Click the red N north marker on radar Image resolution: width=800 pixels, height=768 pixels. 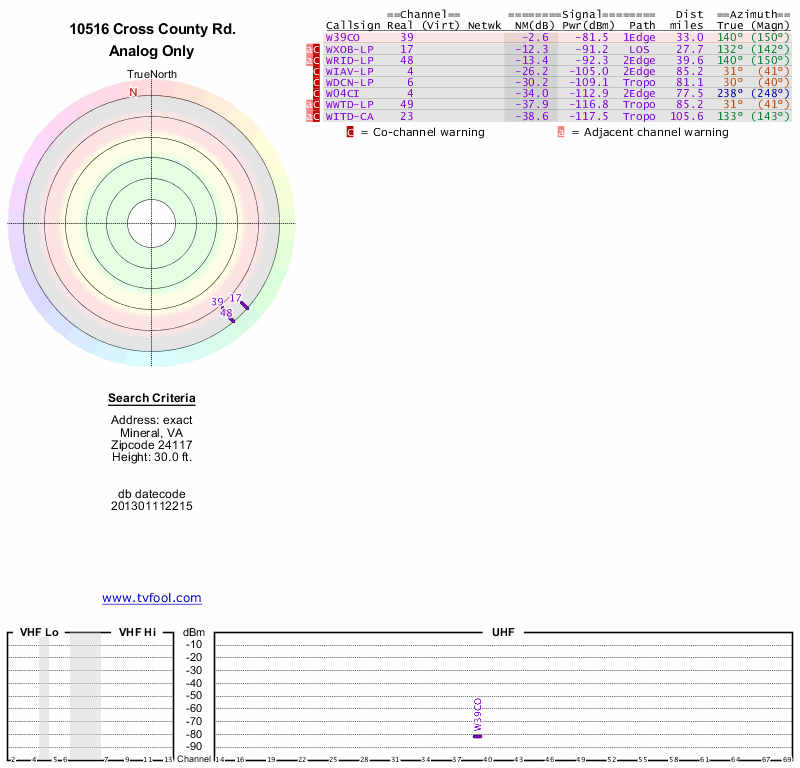[133, 92]
